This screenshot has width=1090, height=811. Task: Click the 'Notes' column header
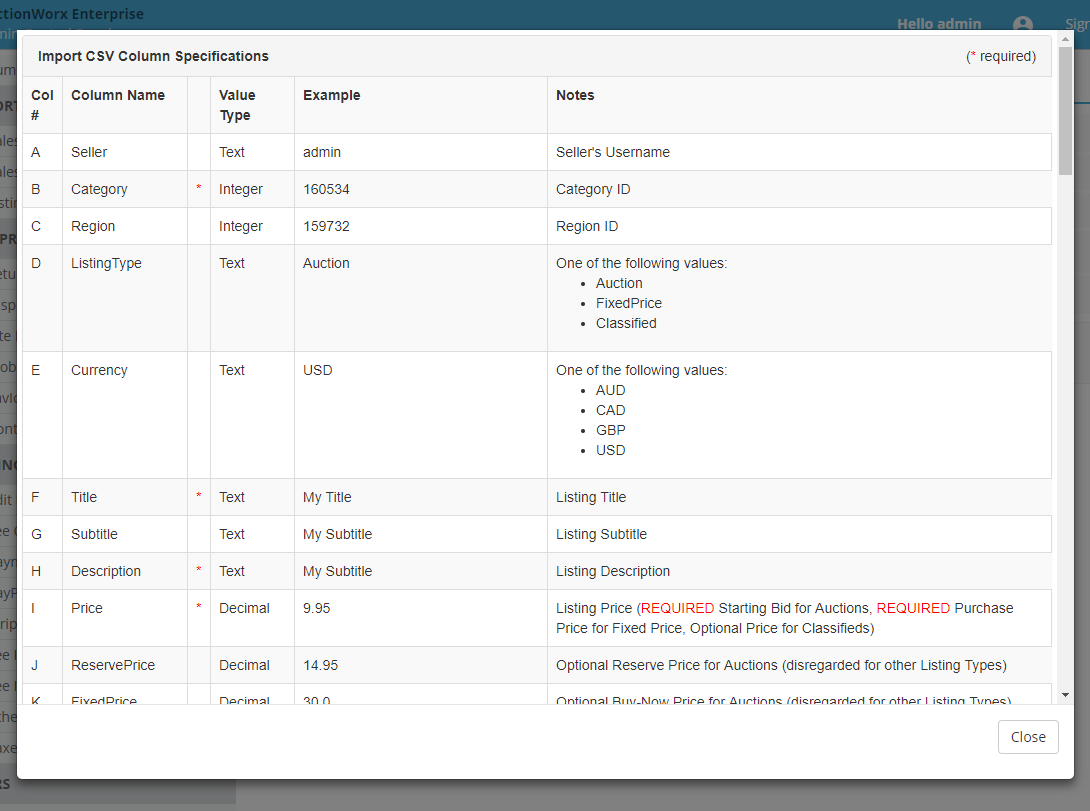tap(575, 95)
